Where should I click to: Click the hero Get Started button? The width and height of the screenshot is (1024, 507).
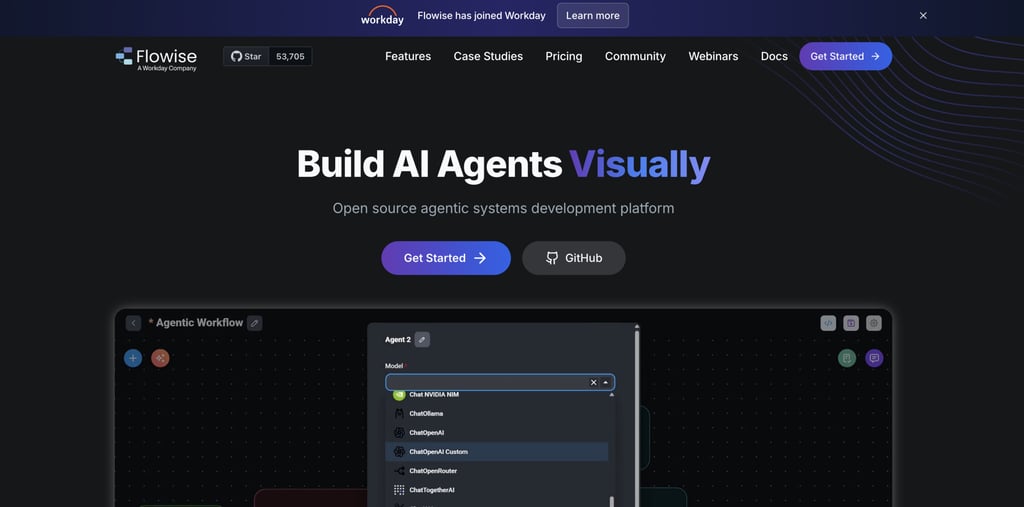[x=445, y=258]
